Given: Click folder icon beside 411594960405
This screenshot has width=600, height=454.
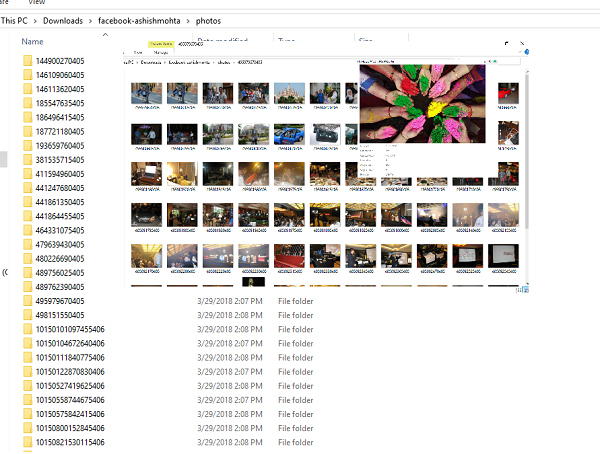Looking at the screenshot, I should (x=28, y=174).
